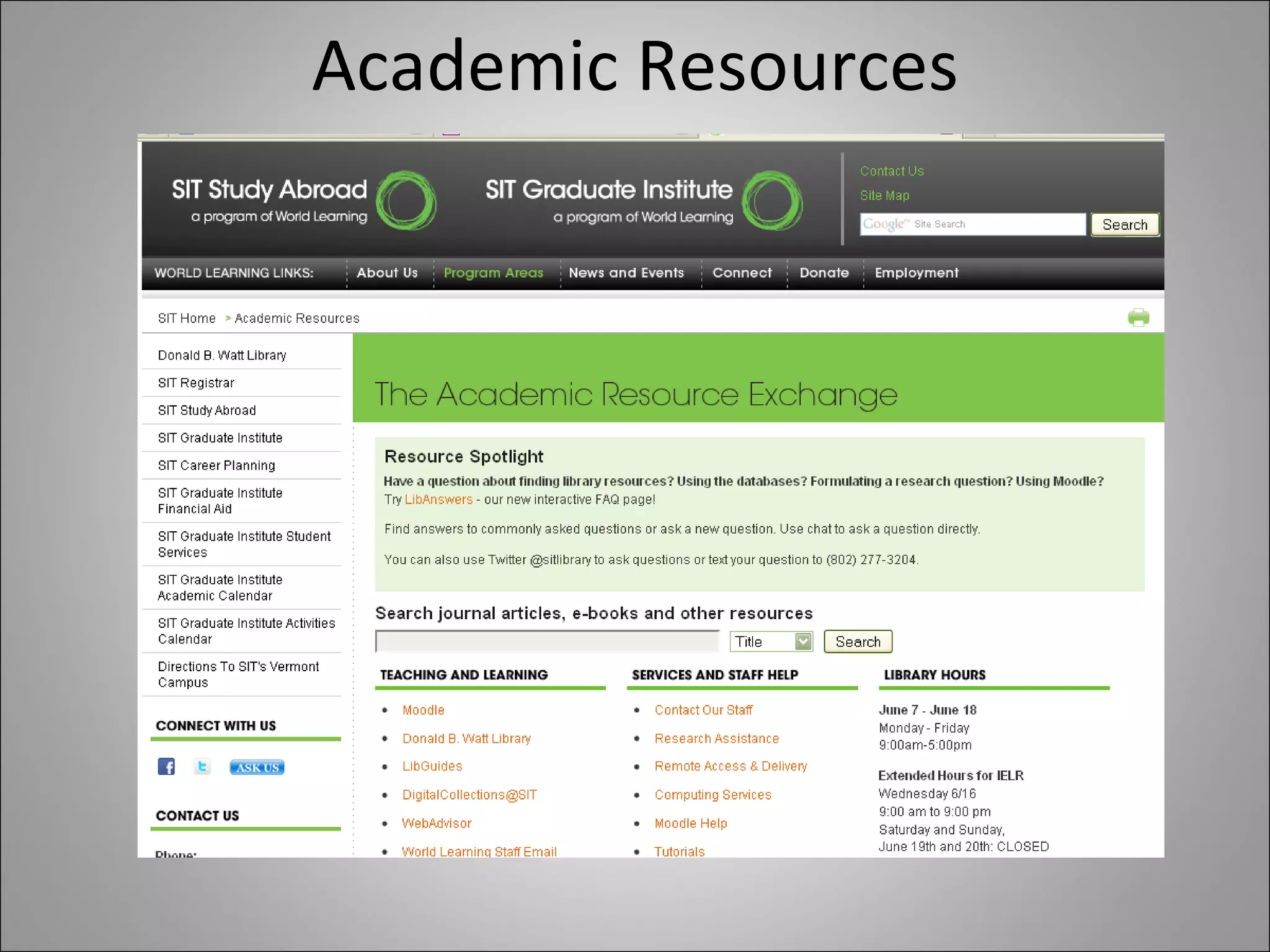Go to SIT Registrar sidebar item
This screenshot has height=952, width=1270.
(x=196, y=383)
